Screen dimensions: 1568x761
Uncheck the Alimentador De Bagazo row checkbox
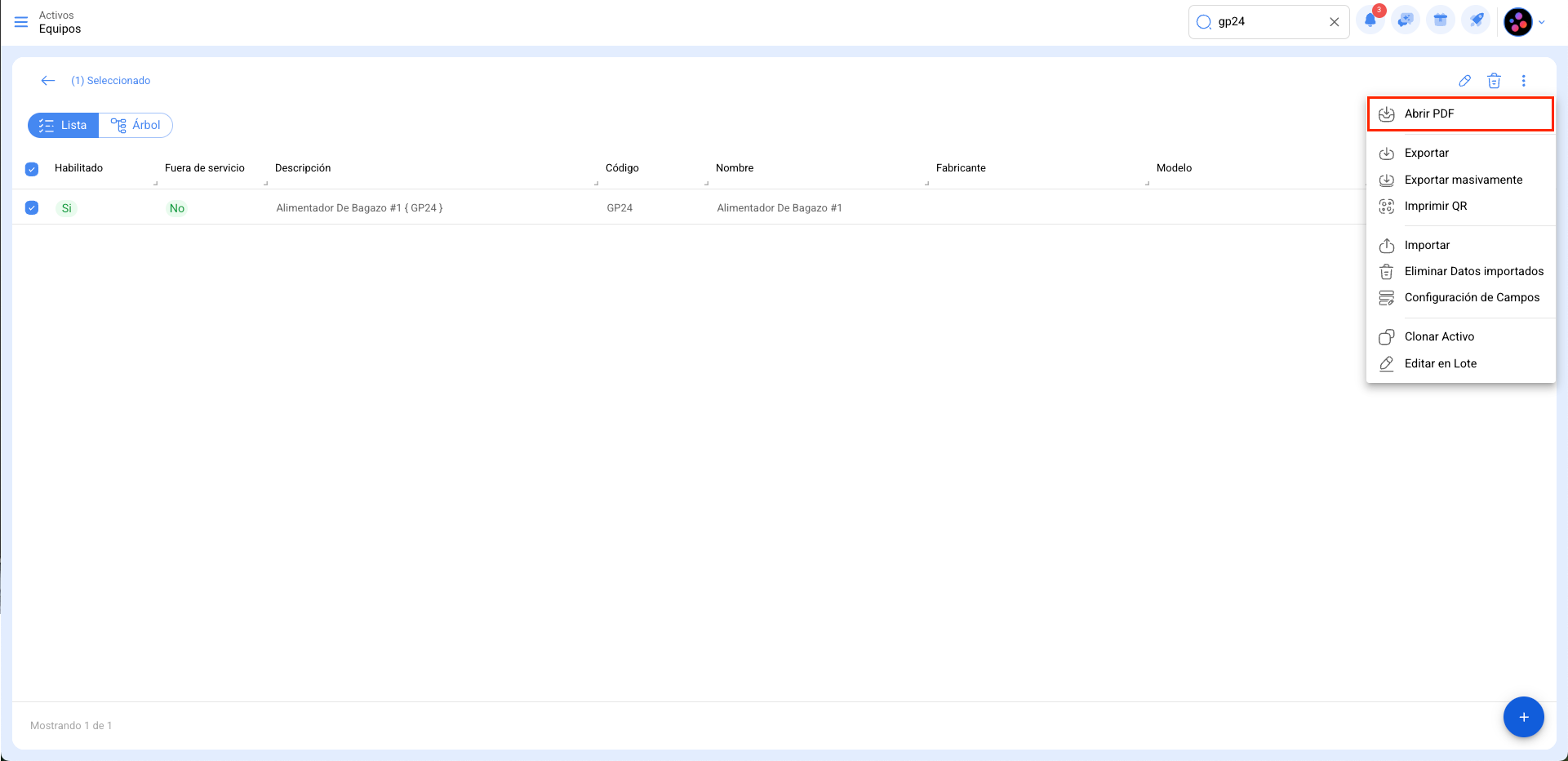coord(32,208)
